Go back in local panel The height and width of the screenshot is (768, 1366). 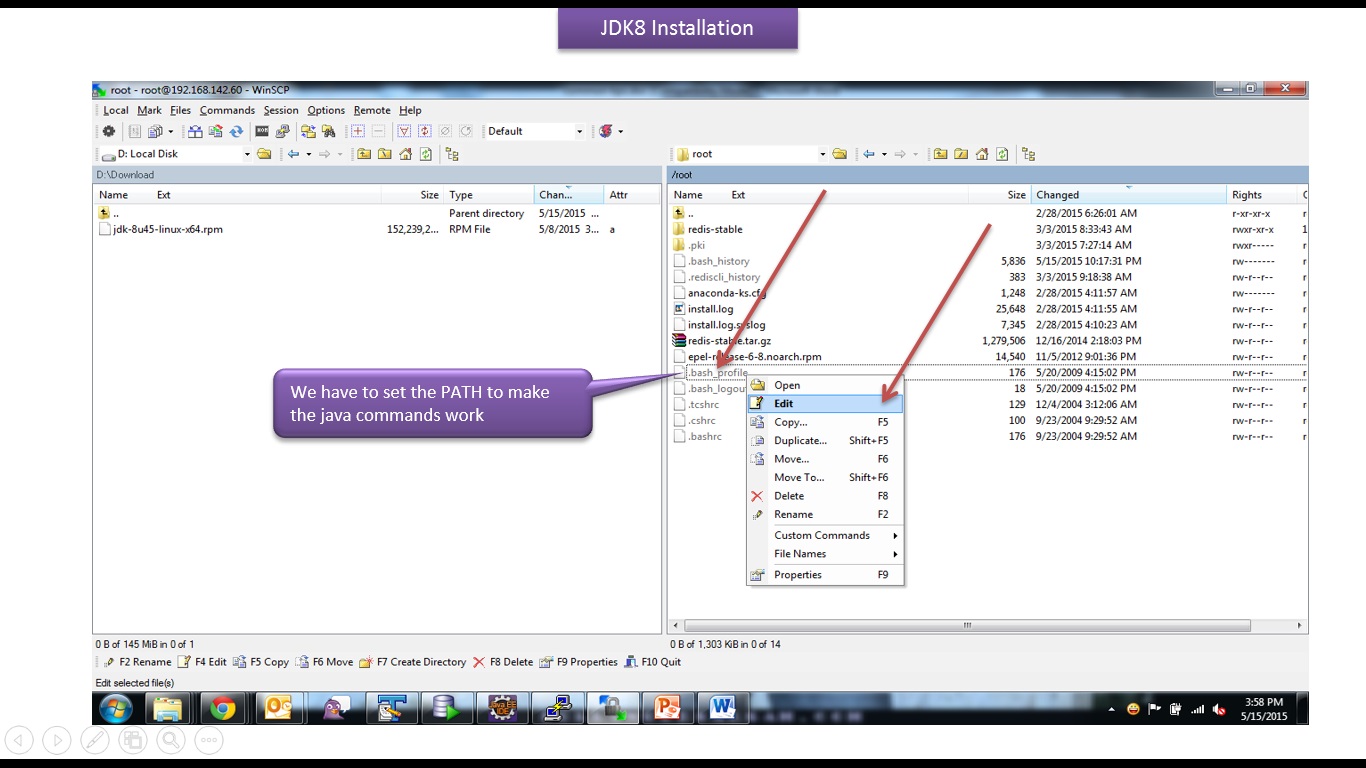click(x=293, y=154)
